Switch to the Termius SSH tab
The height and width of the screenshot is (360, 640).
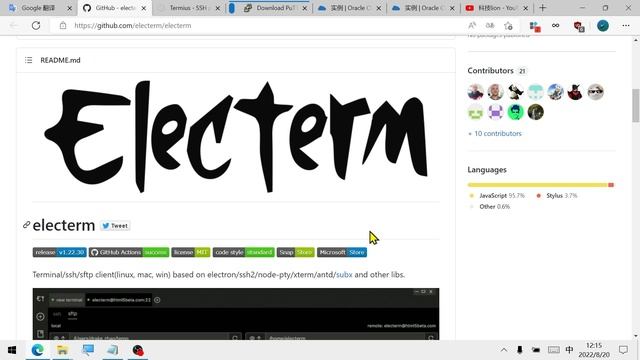(x=189, y=8)
